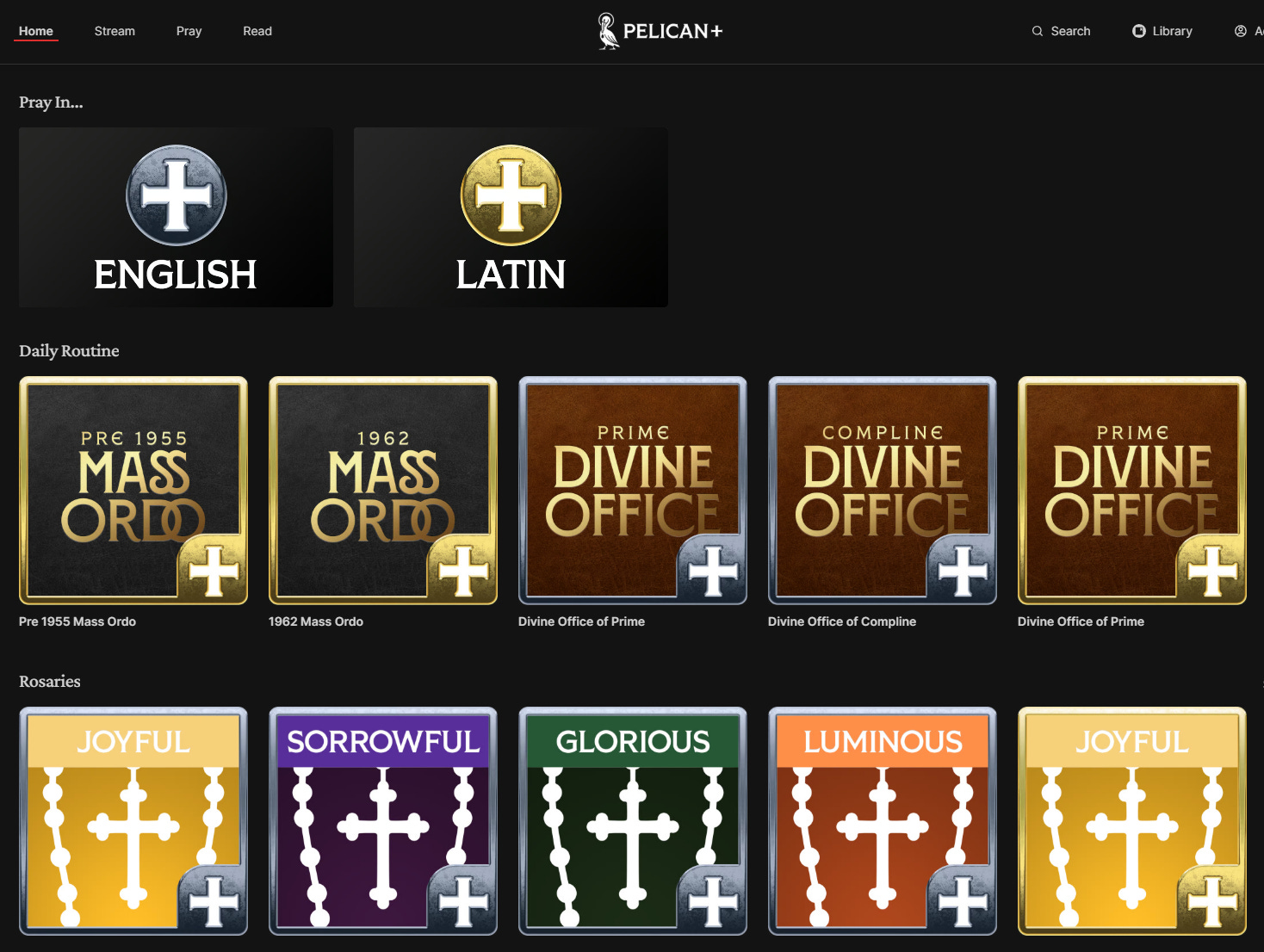The height and width of the screenshot is (952, 1264).
Task: Select the silver-framed Joyful rosary card
Action: coord(133,821)
